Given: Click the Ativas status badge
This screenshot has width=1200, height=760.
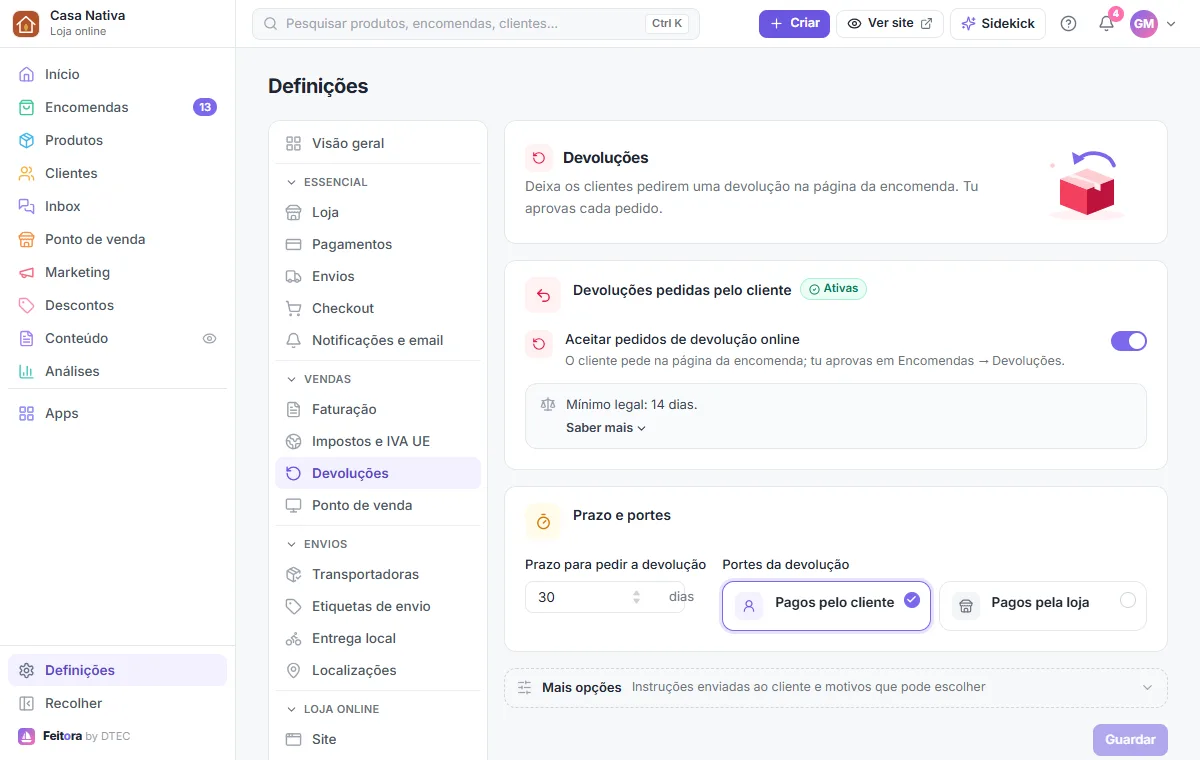Looking at the screenshot, I should (x=834, y=289).
